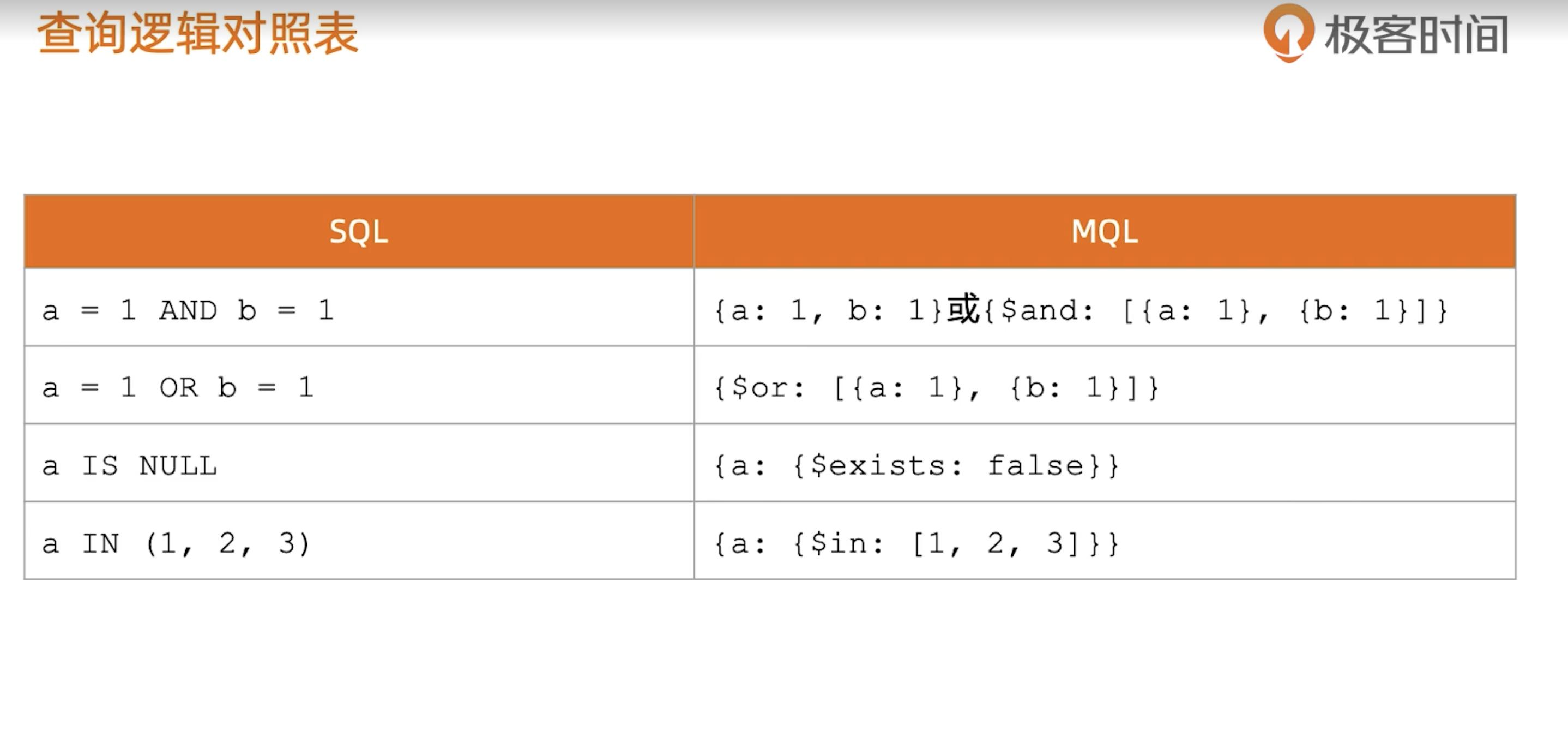Click the slide title 查询逻辑对照表
1568x731 pixels.
coord(198,34)
